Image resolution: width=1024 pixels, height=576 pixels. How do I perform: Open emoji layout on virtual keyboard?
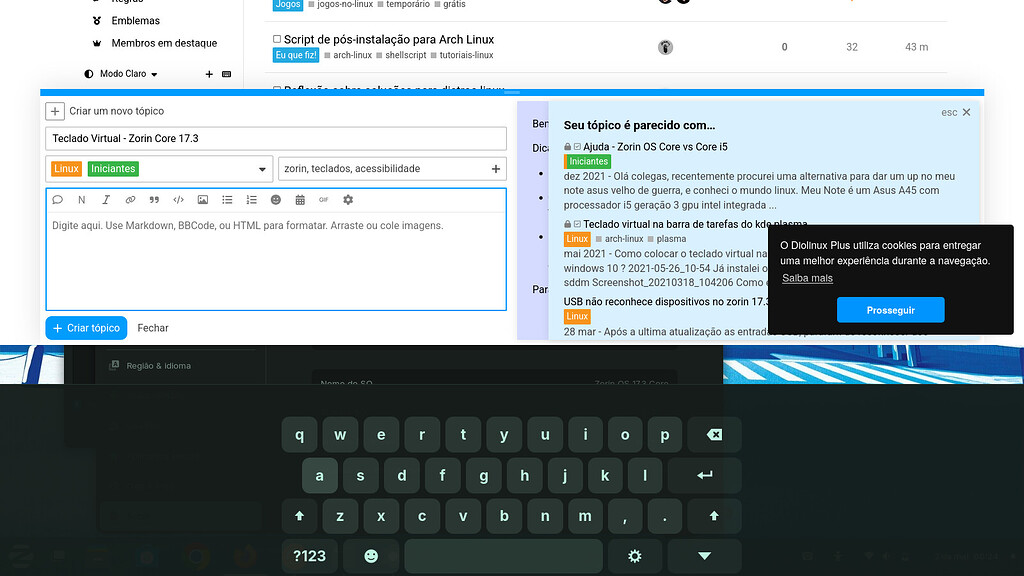[371, 556]
